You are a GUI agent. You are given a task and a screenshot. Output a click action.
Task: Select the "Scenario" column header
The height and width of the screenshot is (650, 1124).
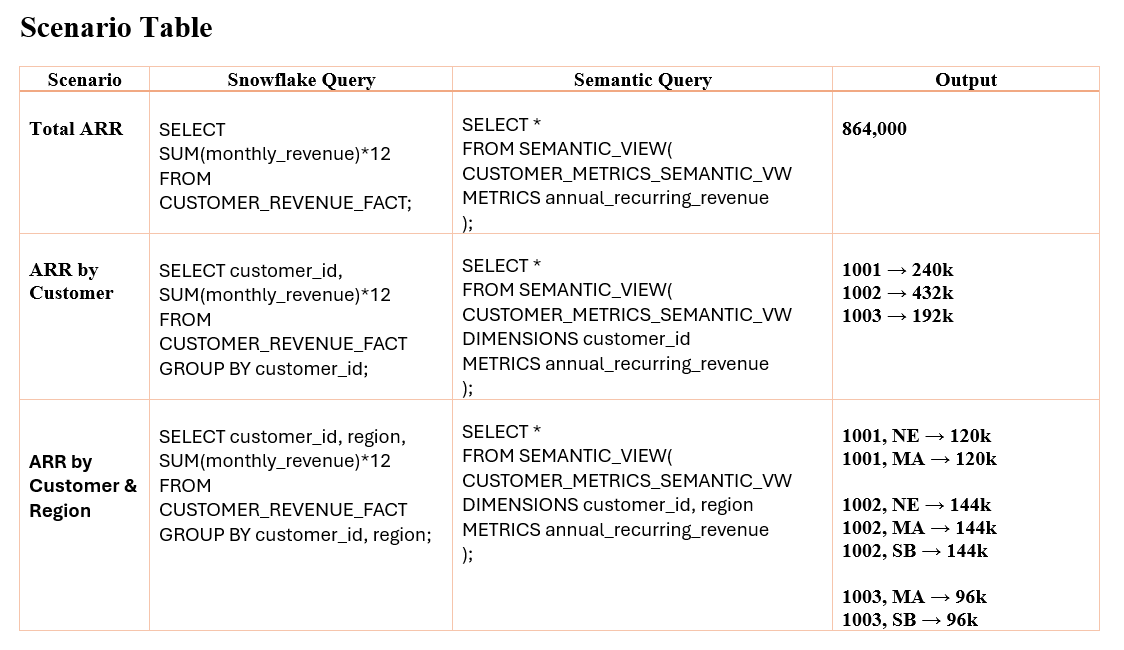(84, 80)
